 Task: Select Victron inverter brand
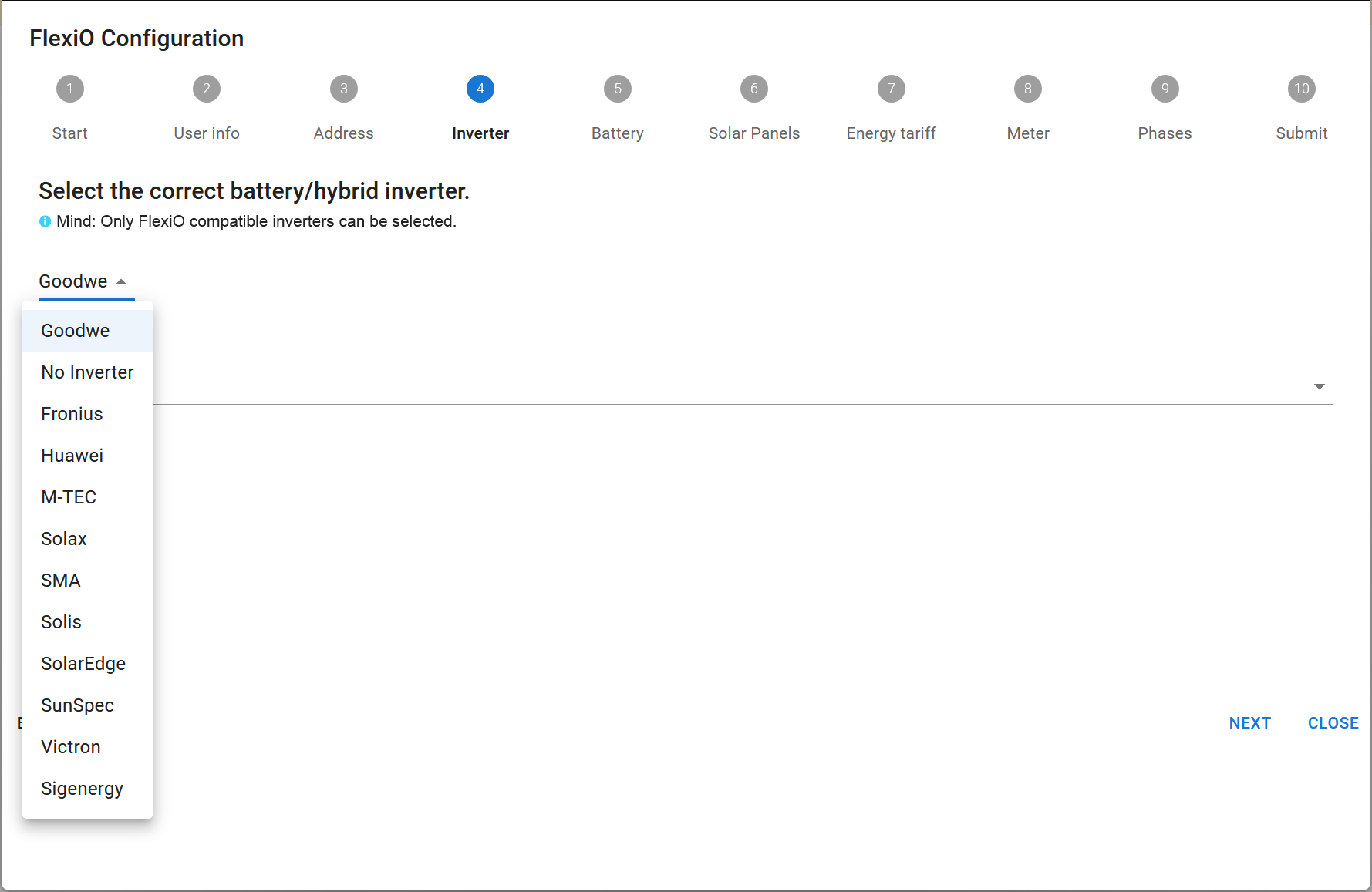click(x=71, y=747)
